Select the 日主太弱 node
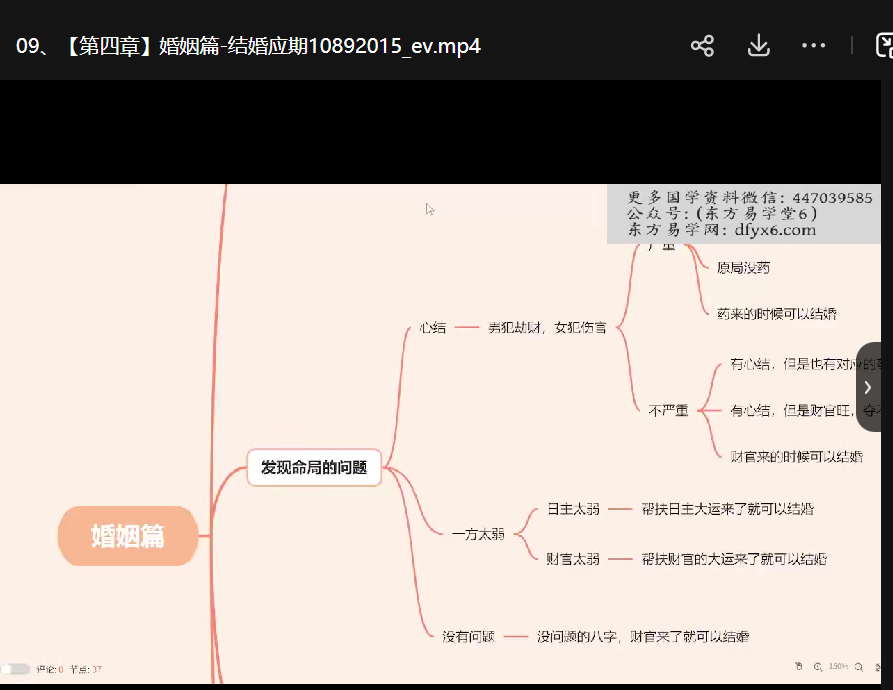 573,509
